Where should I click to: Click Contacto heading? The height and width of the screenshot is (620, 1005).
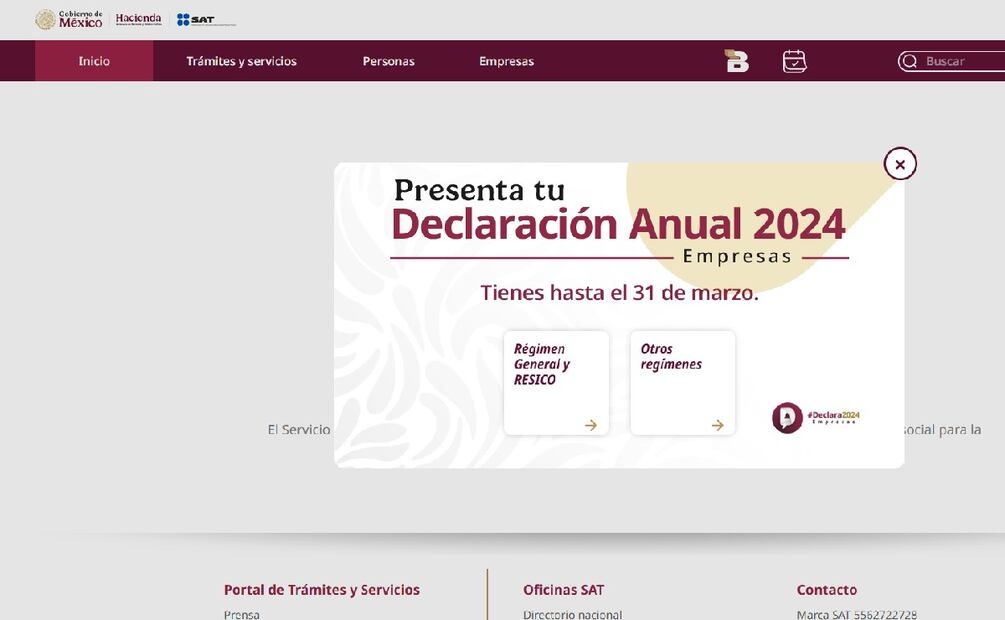[x=827, y=590]
